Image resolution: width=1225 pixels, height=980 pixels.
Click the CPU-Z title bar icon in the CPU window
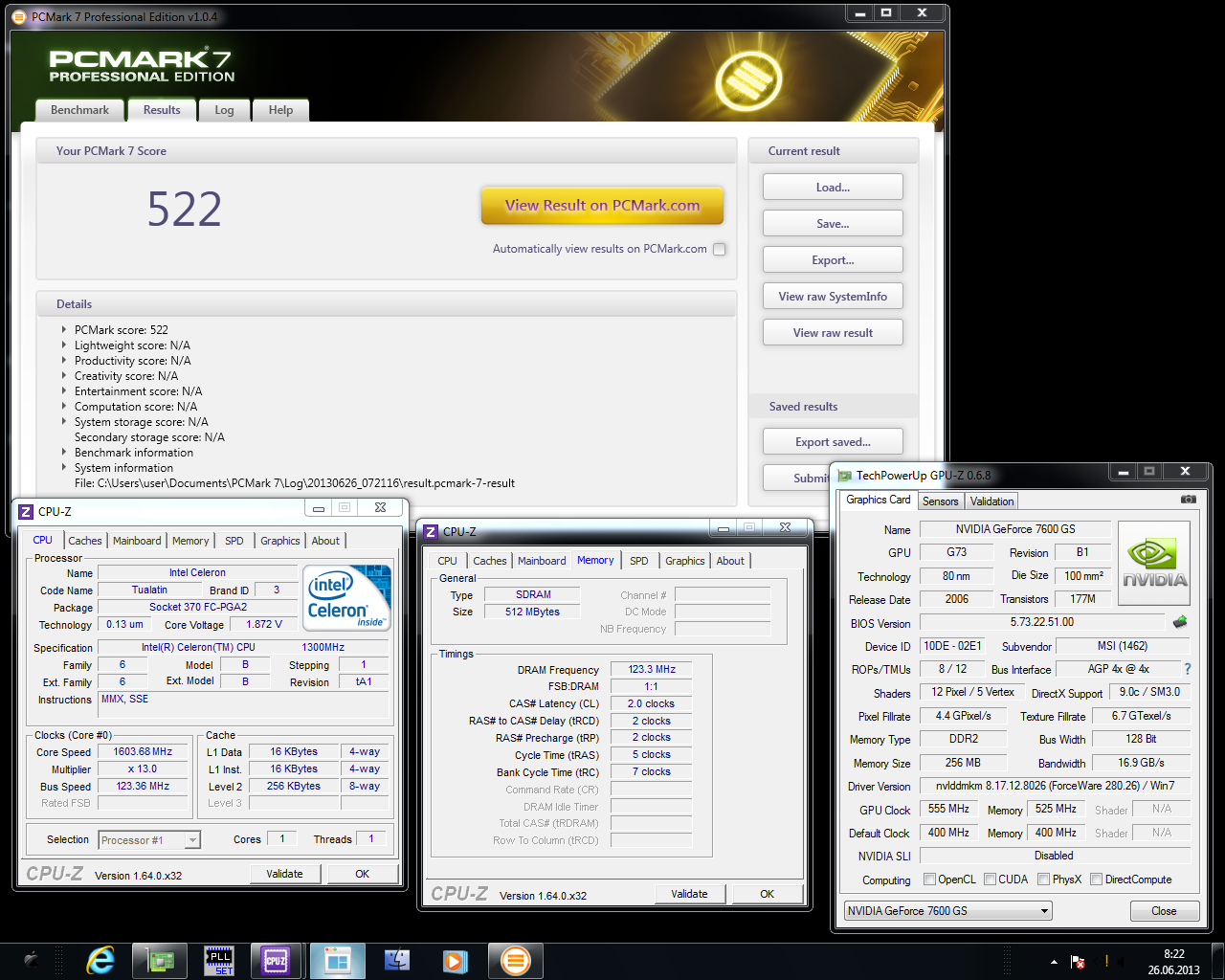pos(26,511)
